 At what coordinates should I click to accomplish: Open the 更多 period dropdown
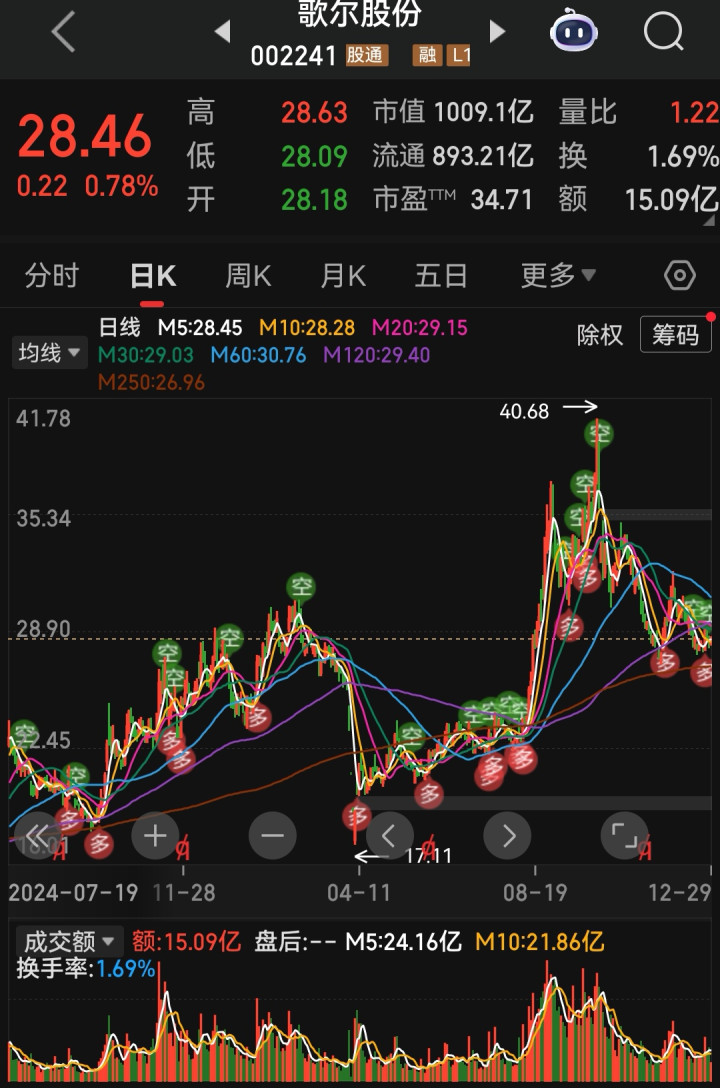pyautogui.click(x=558, y=275)
